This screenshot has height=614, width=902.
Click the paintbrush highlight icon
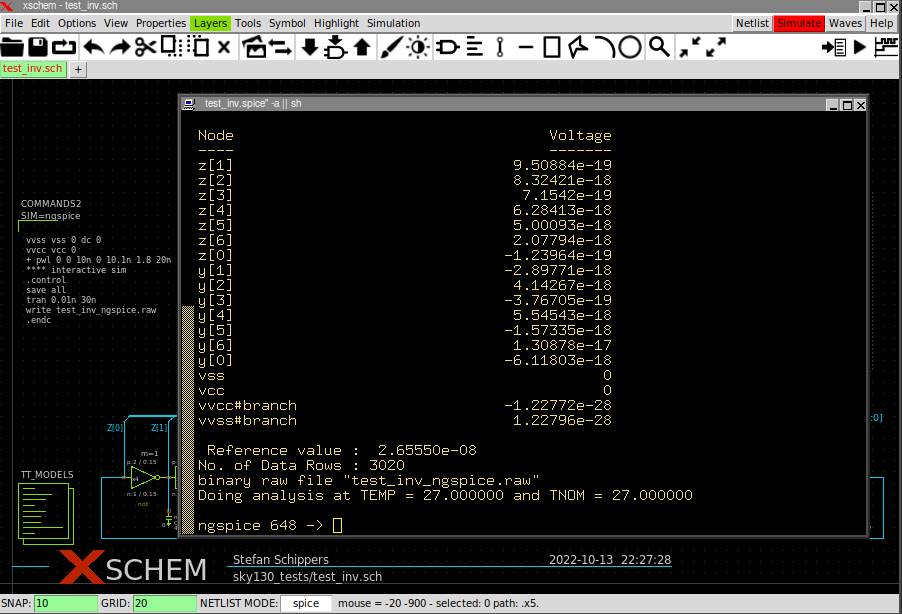click(x=391, y=47)
